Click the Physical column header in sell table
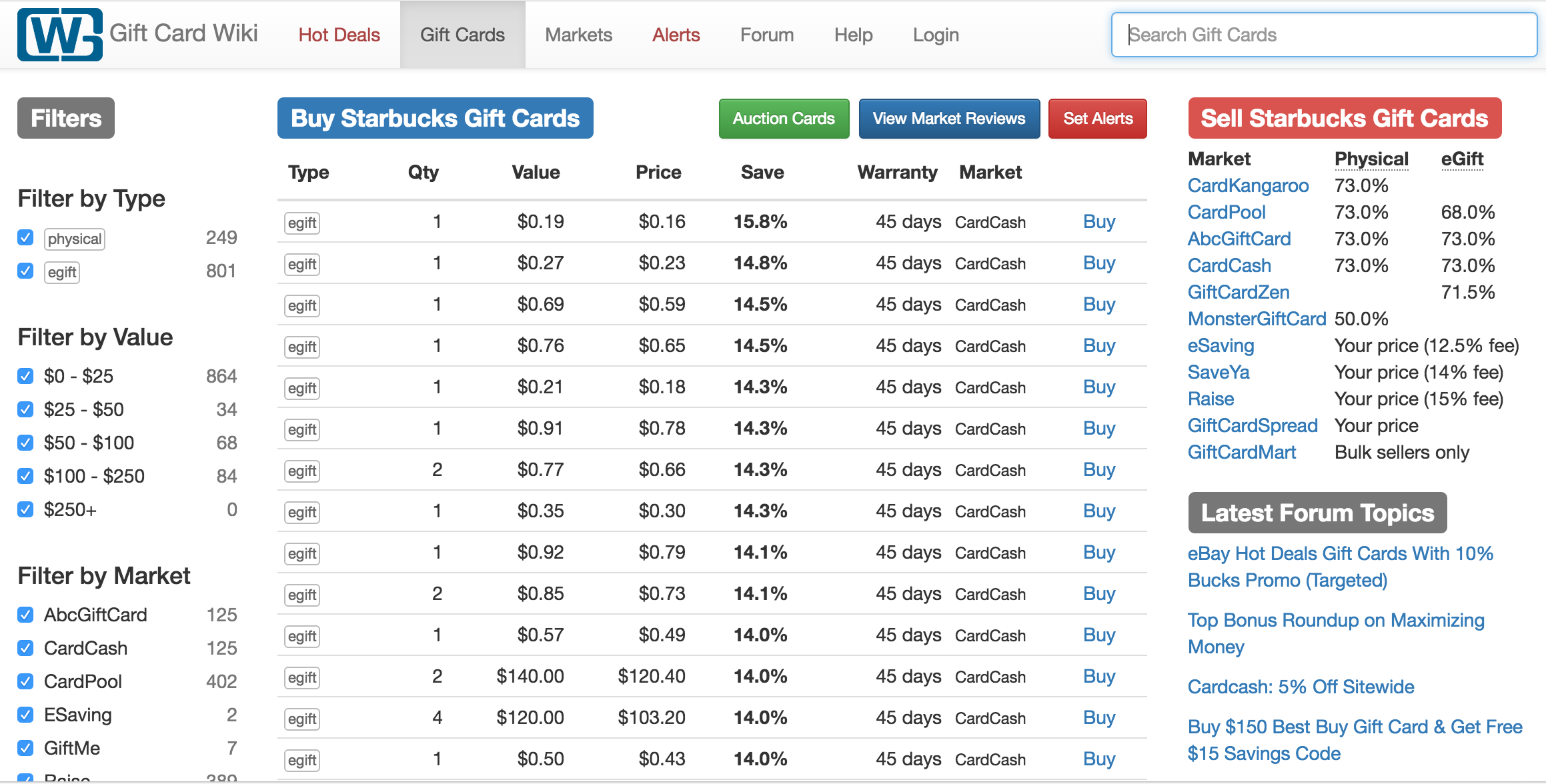Viewport: 1546px width, 784px height. pyautogui.click(x=1371, y=159)
